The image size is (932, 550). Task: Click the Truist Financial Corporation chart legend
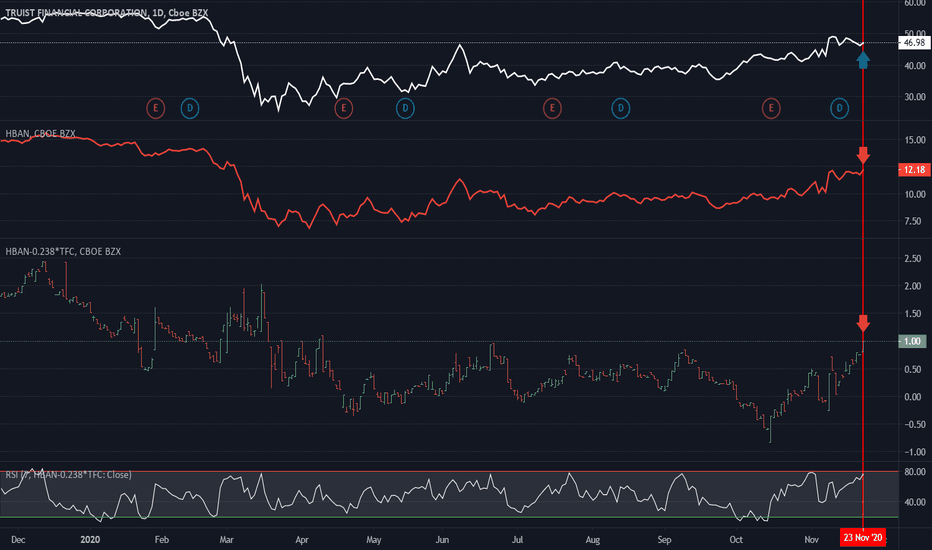point(107,12)
